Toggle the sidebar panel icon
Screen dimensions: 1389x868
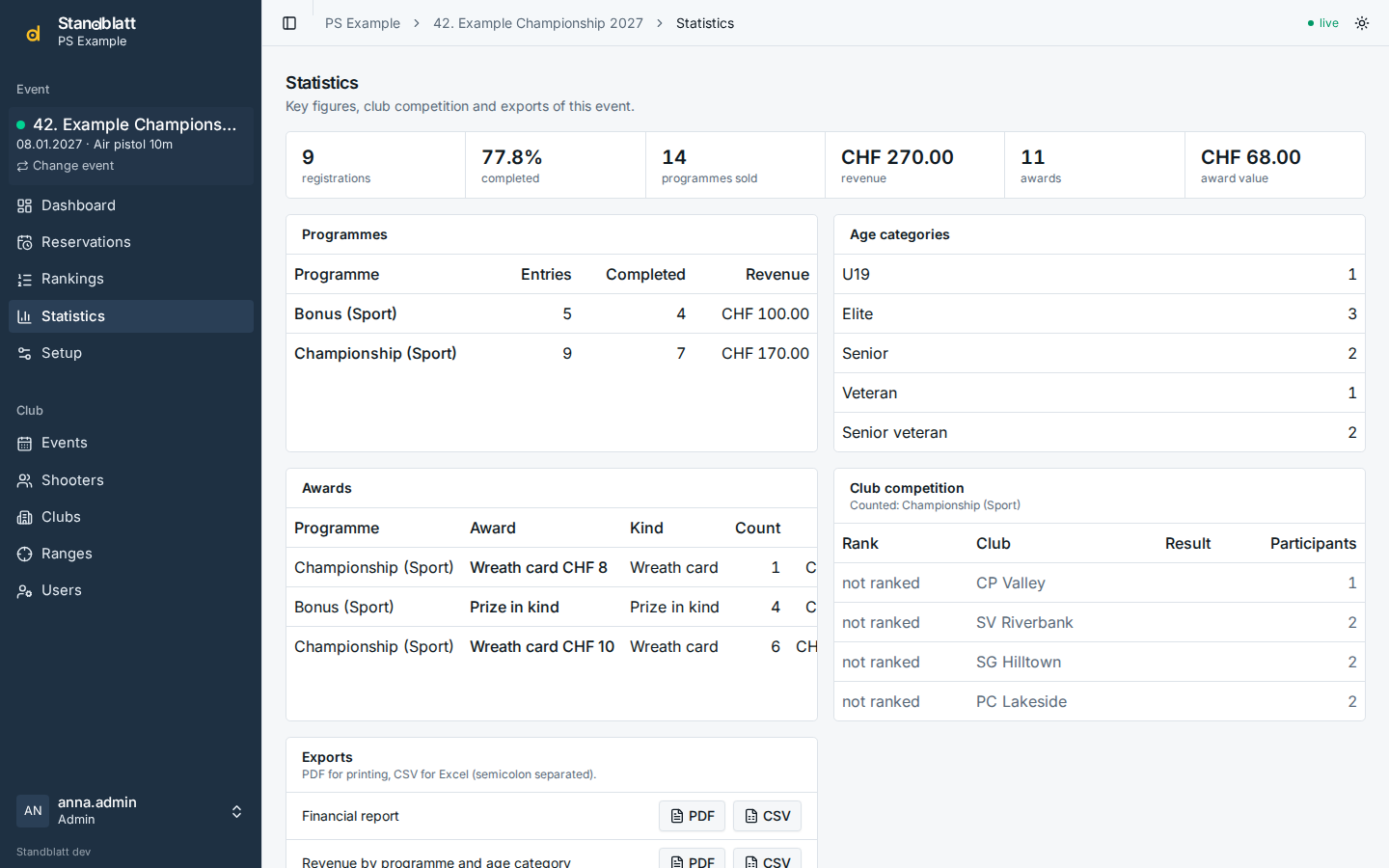click(x=289, y=23)
